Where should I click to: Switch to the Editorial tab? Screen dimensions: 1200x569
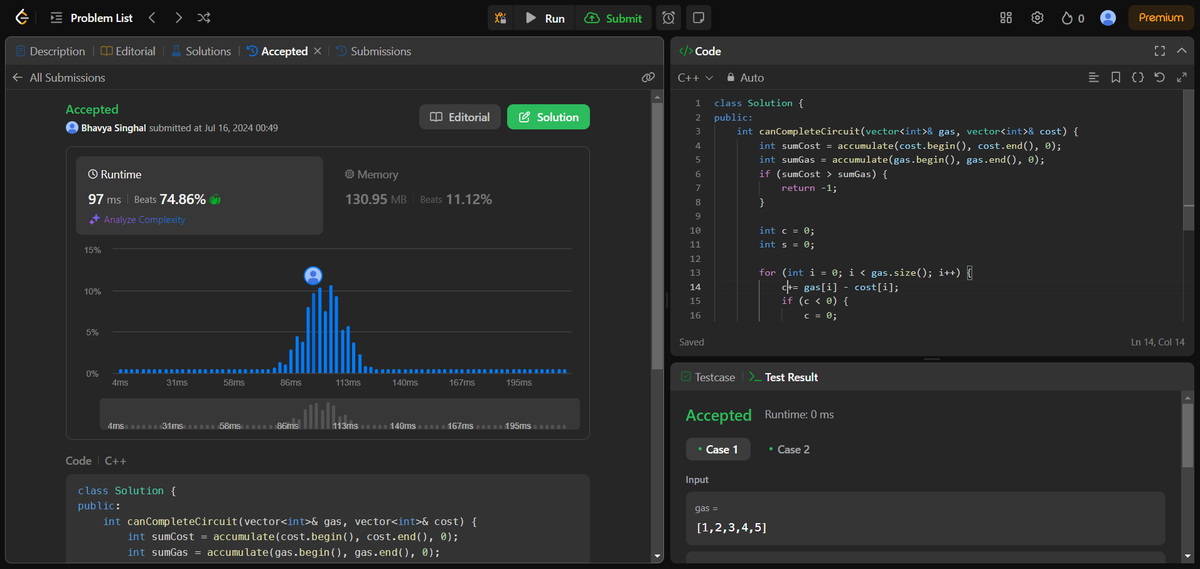(x=128, y=51)
